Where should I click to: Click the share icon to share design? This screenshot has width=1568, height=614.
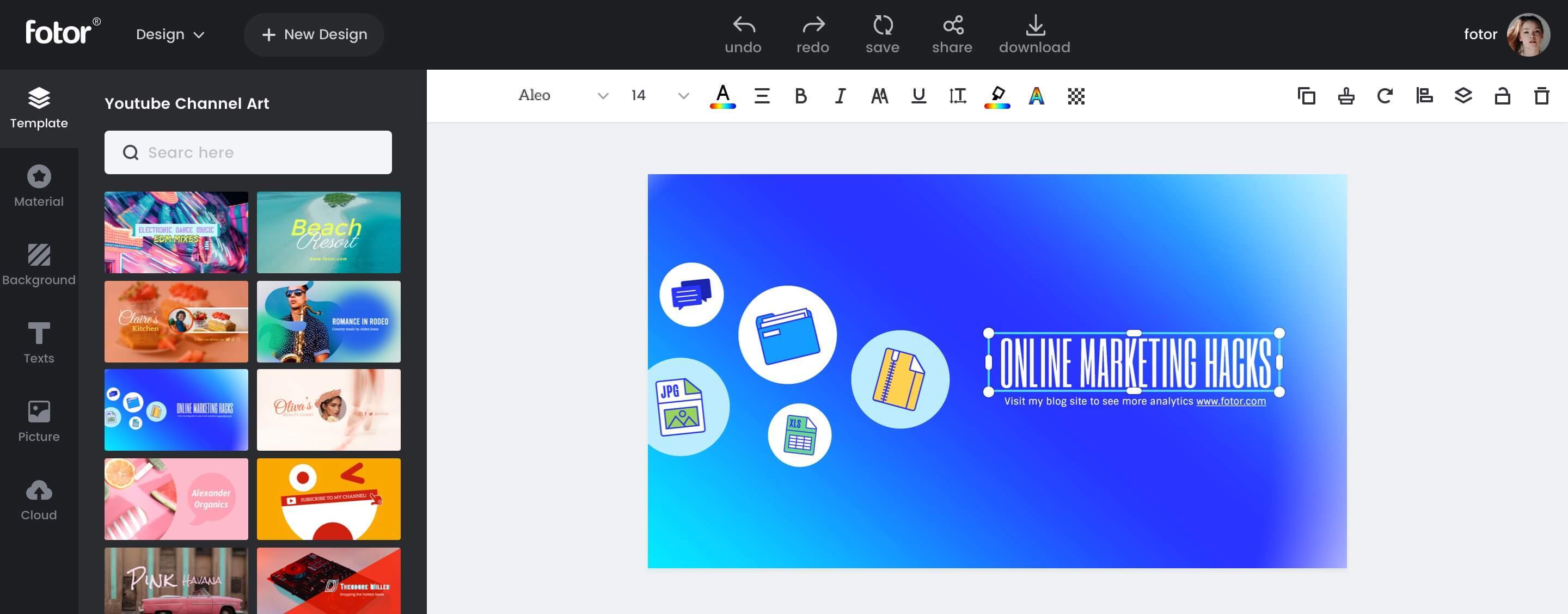pos(950,34)
